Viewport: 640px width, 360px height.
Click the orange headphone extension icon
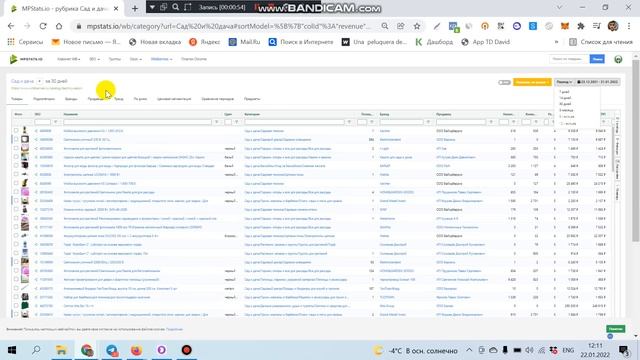tap(484, 26)
